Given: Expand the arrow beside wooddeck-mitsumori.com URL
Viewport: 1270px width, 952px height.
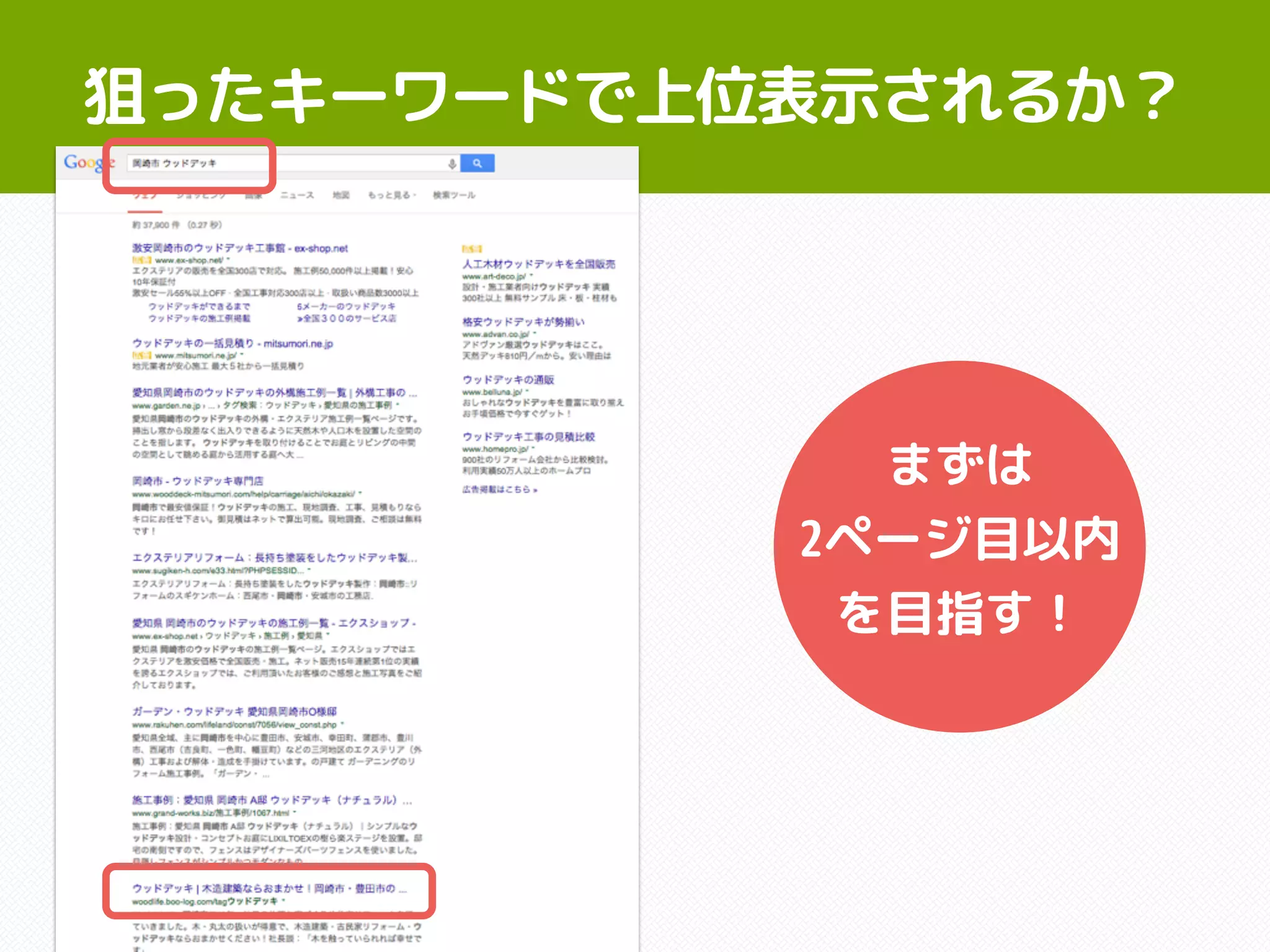Looking at the screenshot, I should pos(360,494).
